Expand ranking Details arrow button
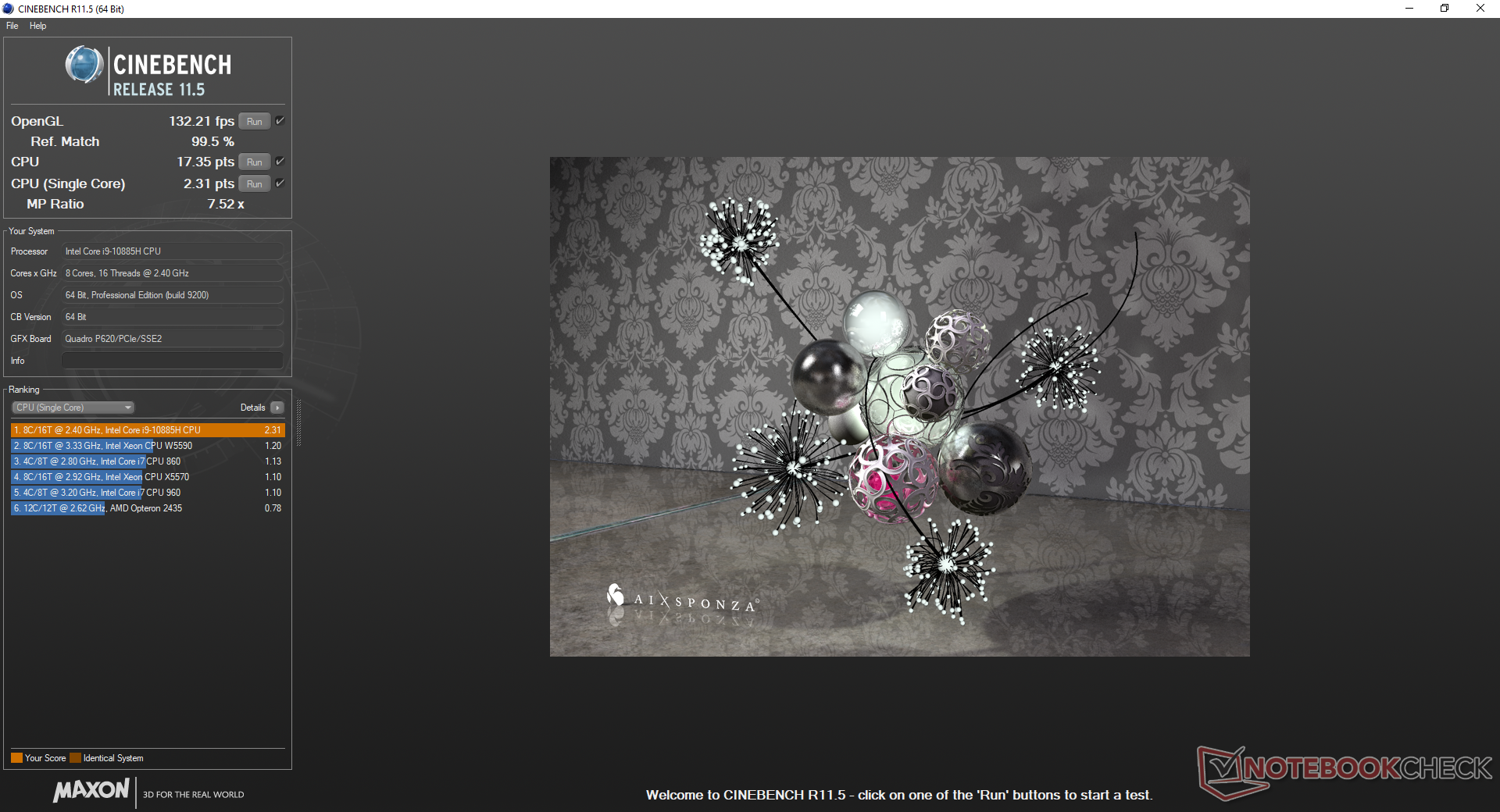This screenshot has width=1500, height=812. pyautogui.click(x=277, y=408)
